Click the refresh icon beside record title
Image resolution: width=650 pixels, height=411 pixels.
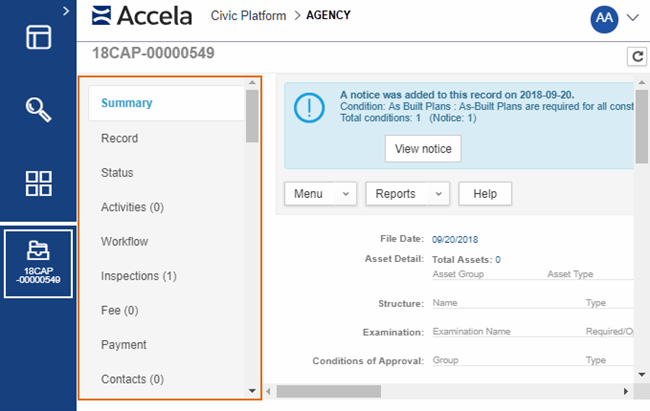tap(634, 56)
